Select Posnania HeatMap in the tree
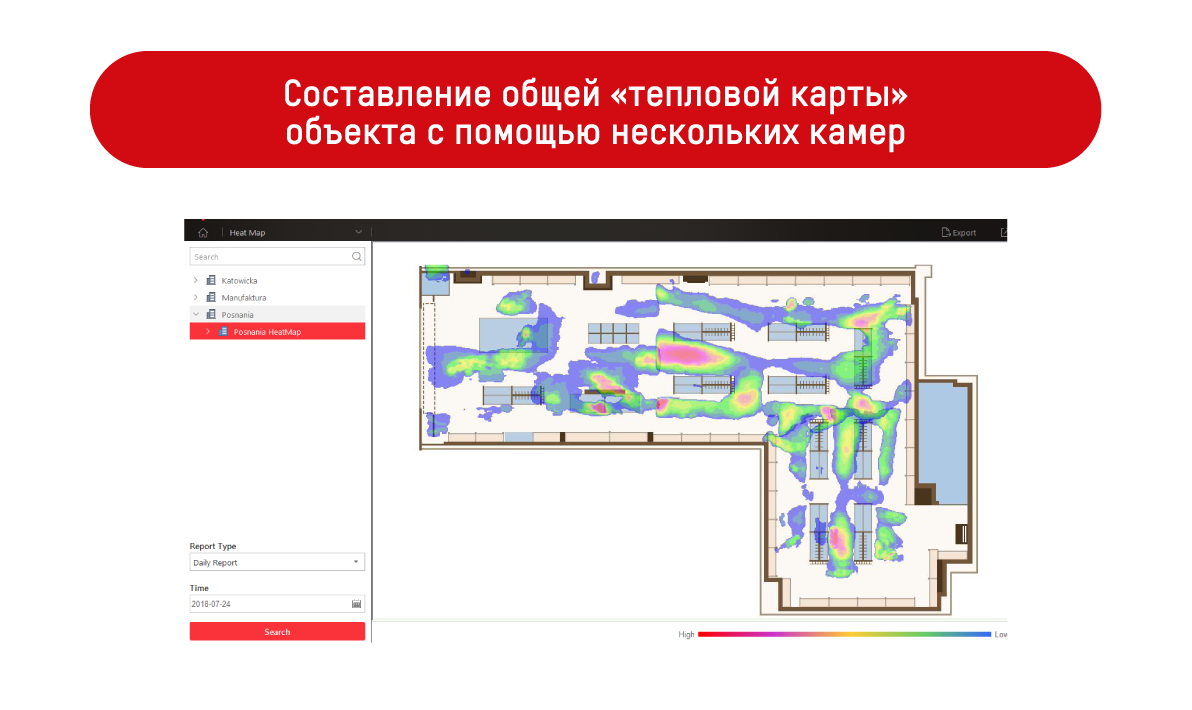 click(267, 332)
